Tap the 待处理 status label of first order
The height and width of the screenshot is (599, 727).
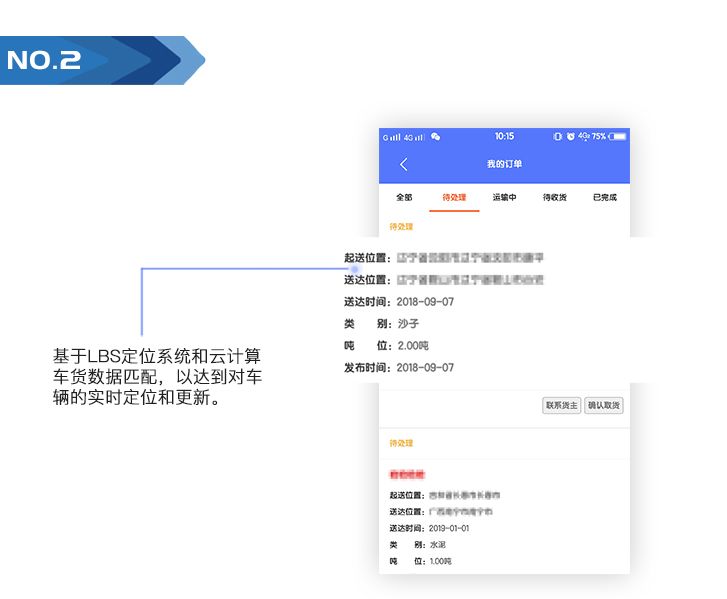pyautogui.click(x=401, y=227)
